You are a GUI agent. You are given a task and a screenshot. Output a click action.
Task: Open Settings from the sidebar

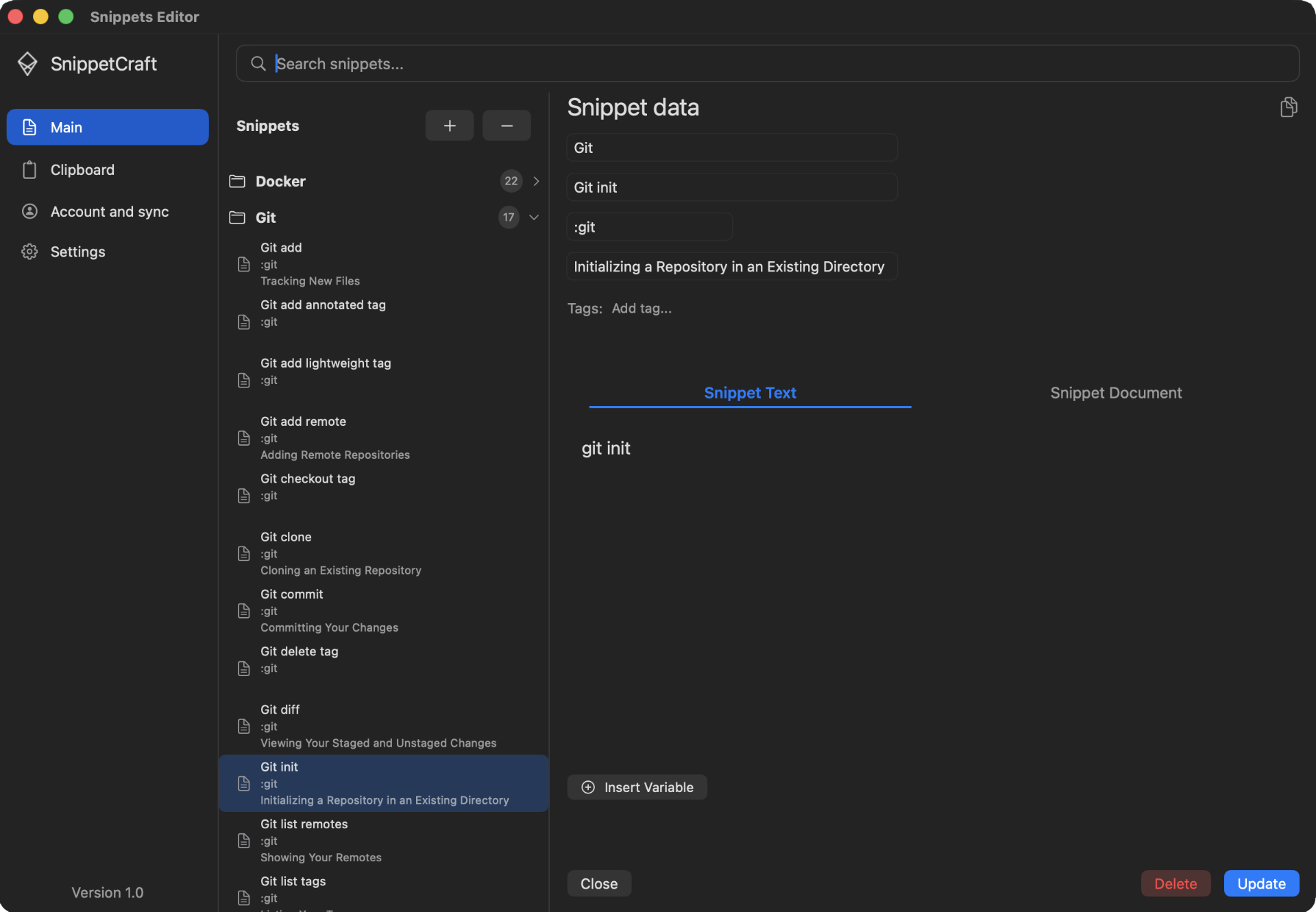pos(108,252)
